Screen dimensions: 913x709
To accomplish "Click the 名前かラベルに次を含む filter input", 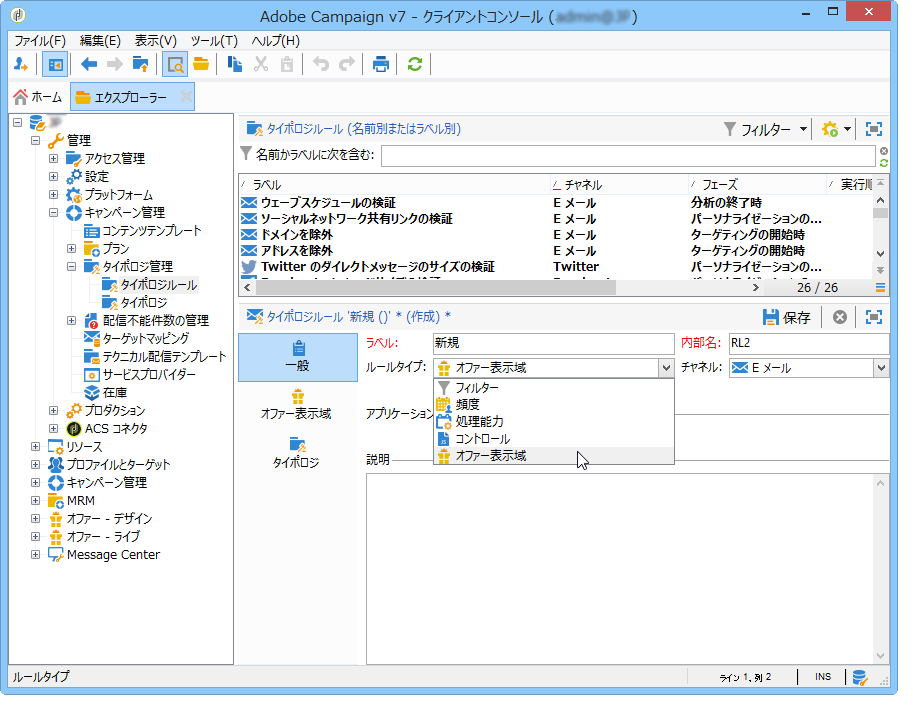I will (x=628, y=156).
